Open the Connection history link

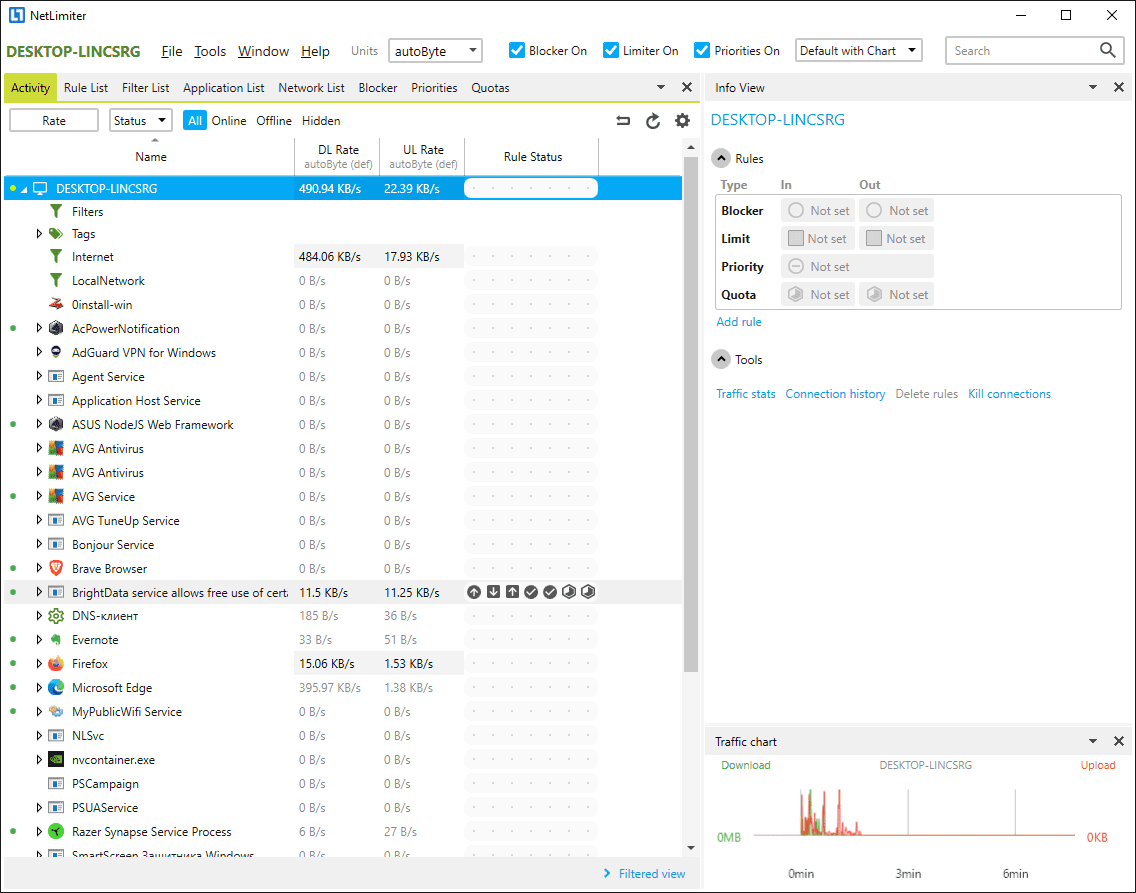coord(835,394)
